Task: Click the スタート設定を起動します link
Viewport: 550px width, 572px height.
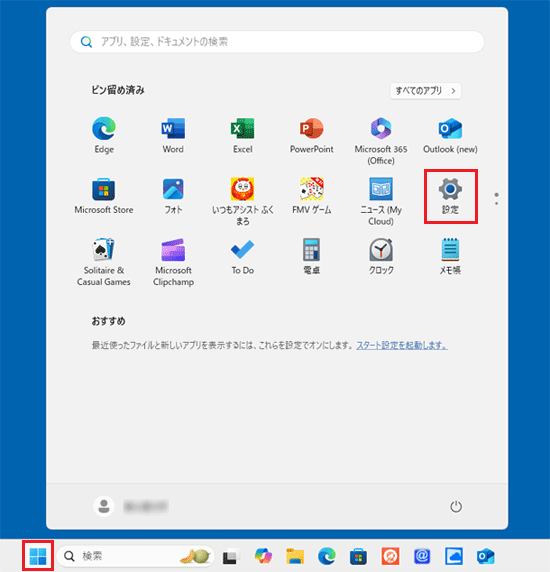Action: pos(402,345)
